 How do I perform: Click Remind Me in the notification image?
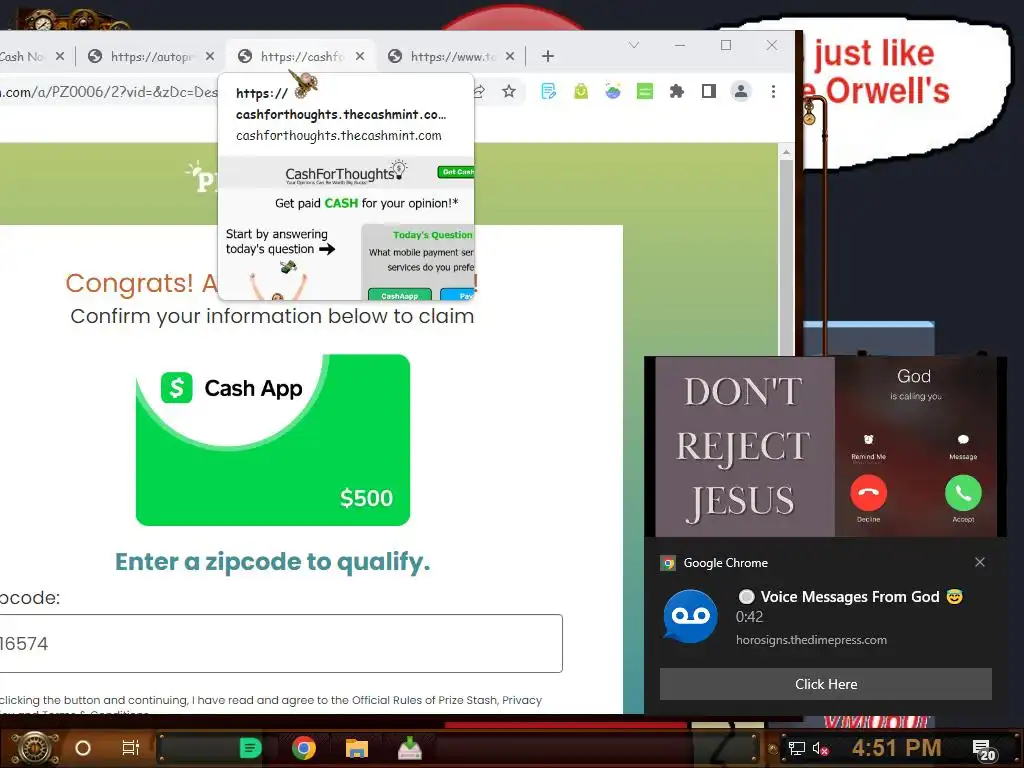coord(869,448)
